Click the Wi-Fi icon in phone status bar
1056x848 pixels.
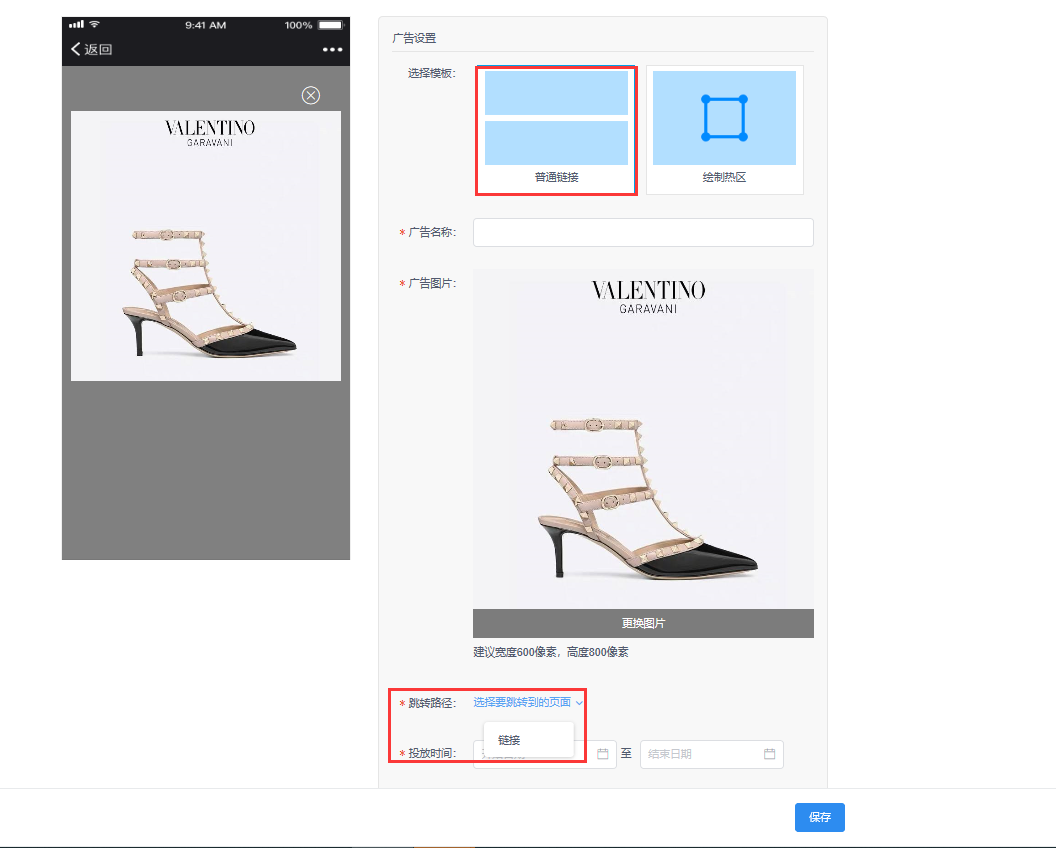(94, 24)
